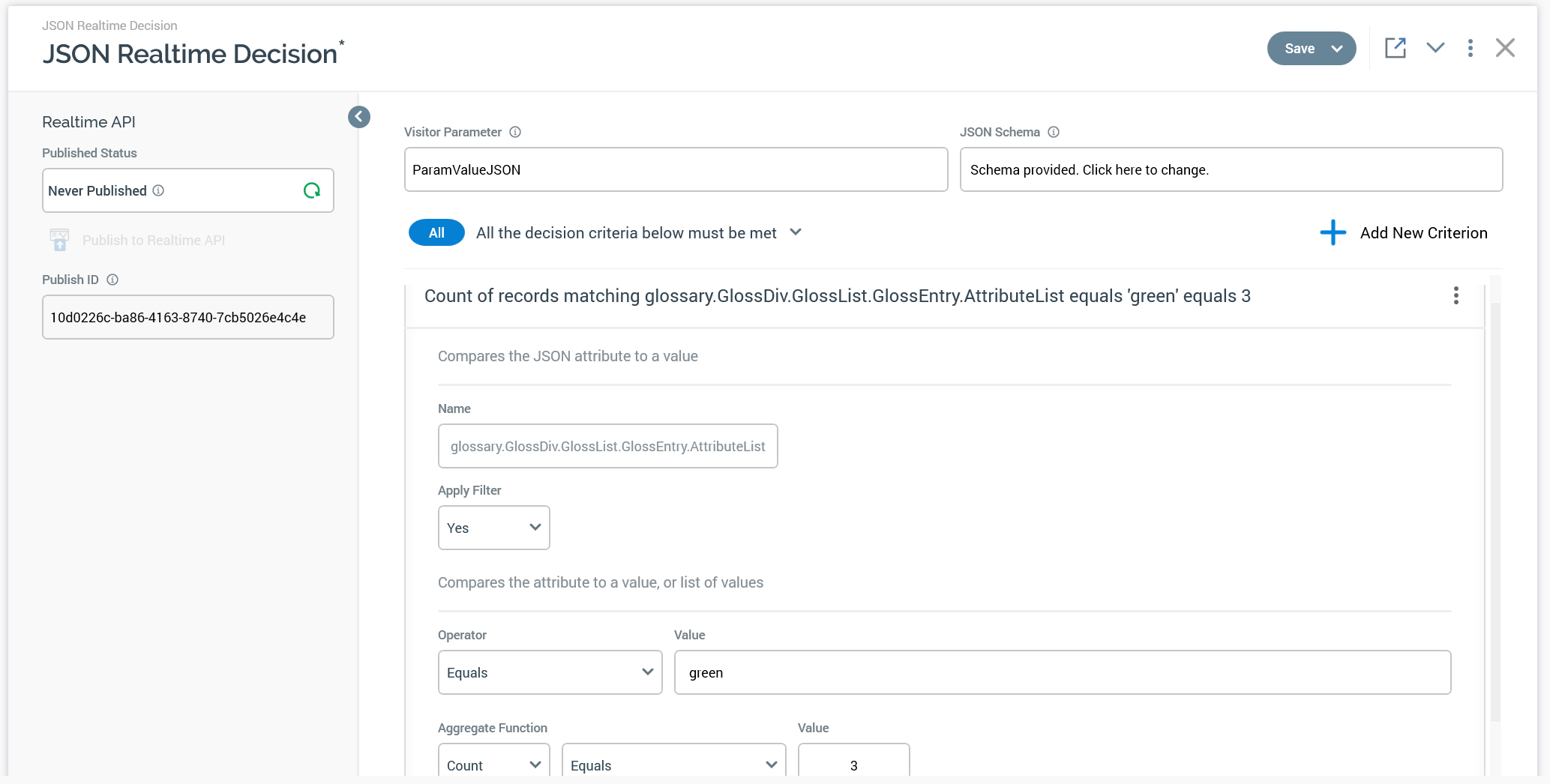Click the Never Published info icon
Viewport: 1550px width, 784px height.
pos(158,190)
